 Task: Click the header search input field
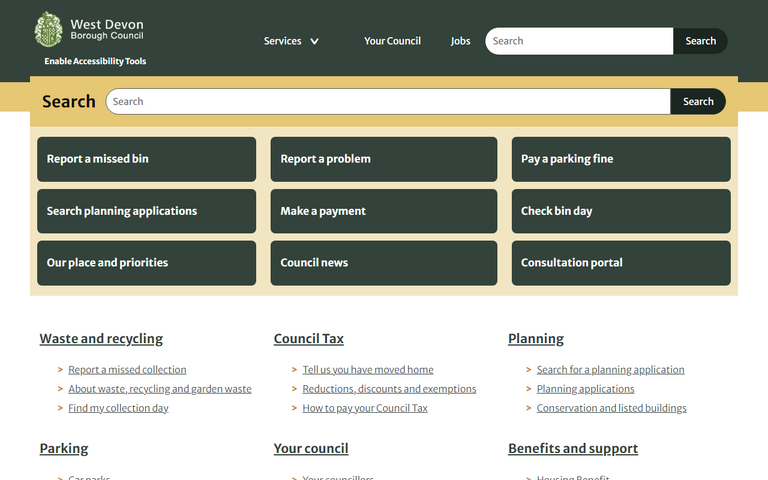579,41
